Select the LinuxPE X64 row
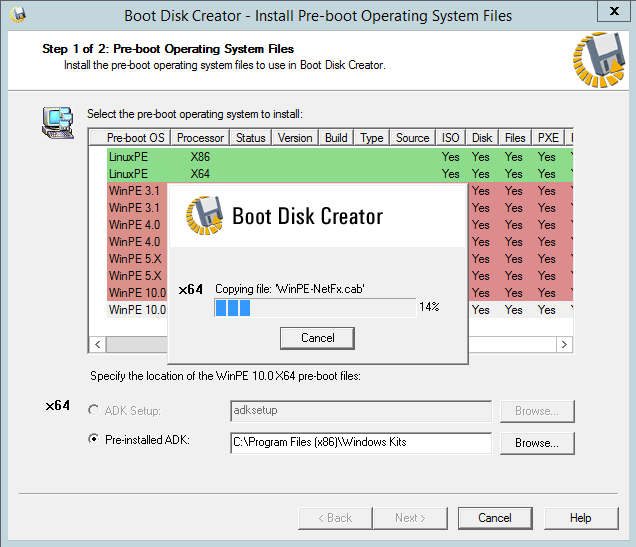The width and height of the screenshot is (636, 547). [x=340, y=174]
